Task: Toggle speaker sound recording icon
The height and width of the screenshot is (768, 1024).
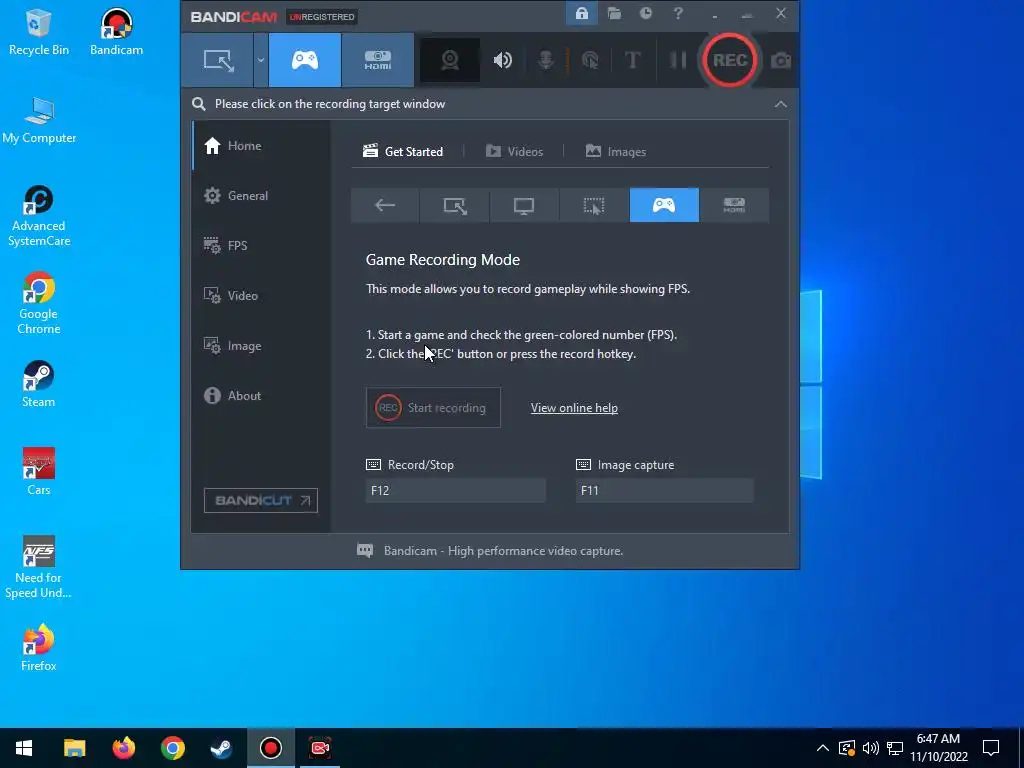Action: pyautogui.click(x=502, y=60)
